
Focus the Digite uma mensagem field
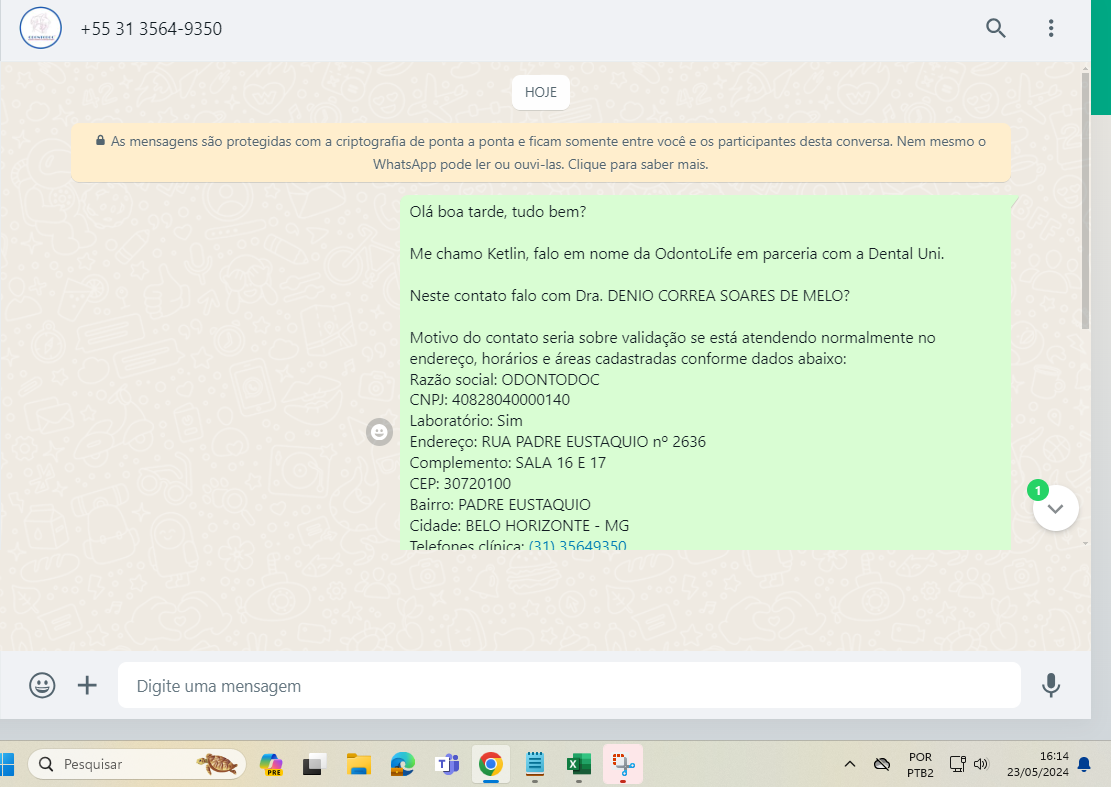pyautogui.click(x=569, y=685)
